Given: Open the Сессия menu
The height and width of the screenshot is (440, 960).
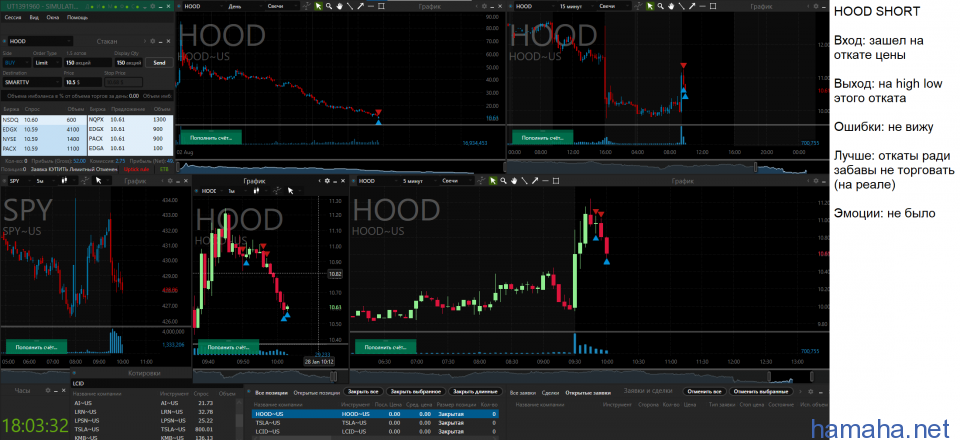Looking at the screenshot, I should pyautogui.click(x=15, y=18).
